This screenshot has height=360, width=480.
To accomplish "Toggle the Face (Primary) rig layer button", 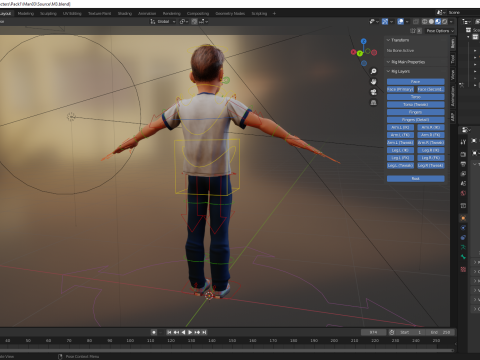I will tap(400, 89).
